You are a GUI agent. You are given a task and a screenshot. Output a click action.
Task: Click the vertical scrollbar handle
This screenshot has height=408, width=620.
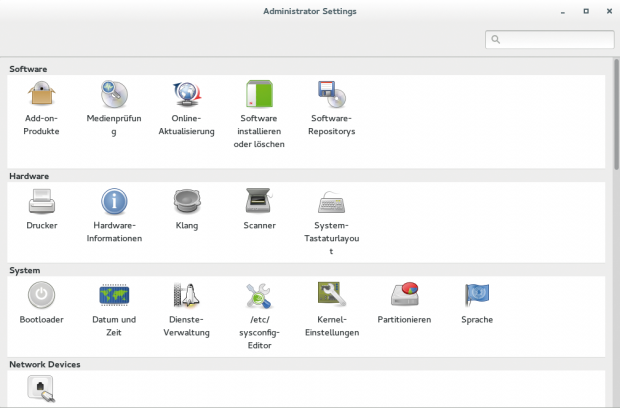616,115
